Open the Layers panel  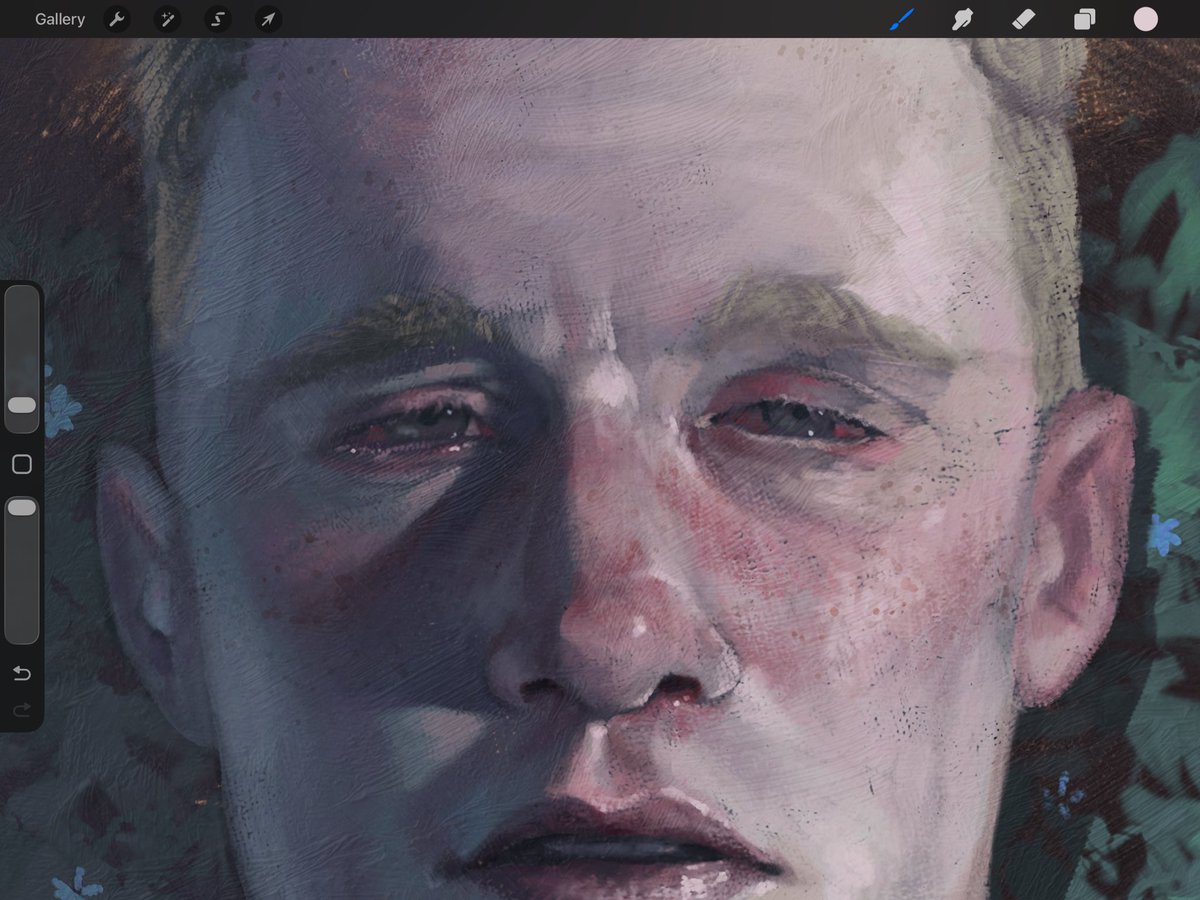[x=1084, y=19]
